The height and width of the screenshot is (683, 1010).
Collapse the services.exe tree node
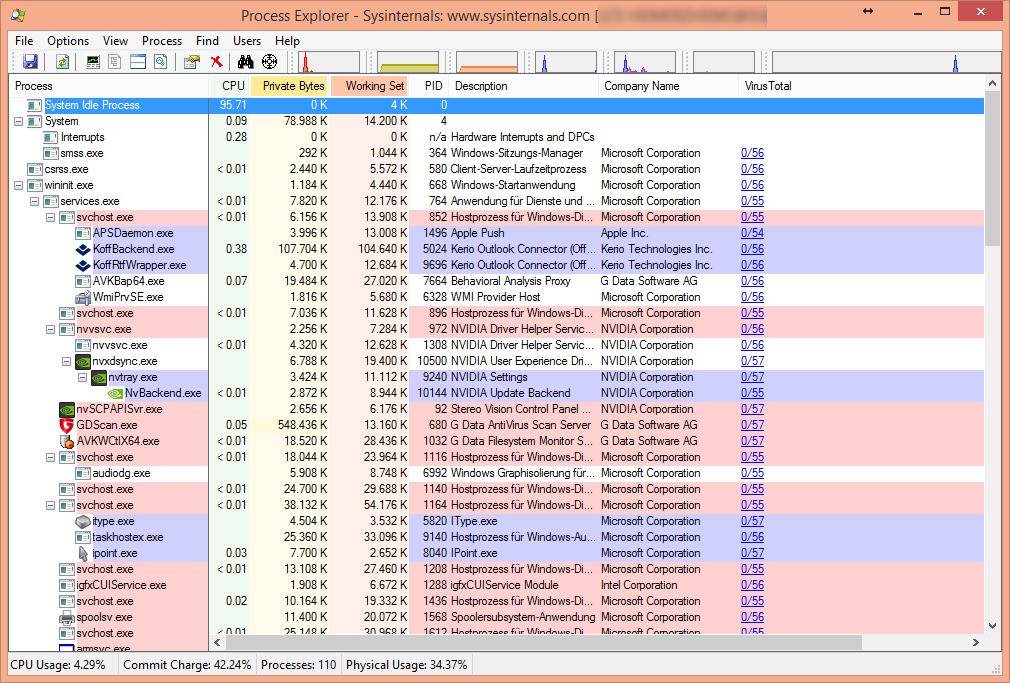[x=35, y=202]
